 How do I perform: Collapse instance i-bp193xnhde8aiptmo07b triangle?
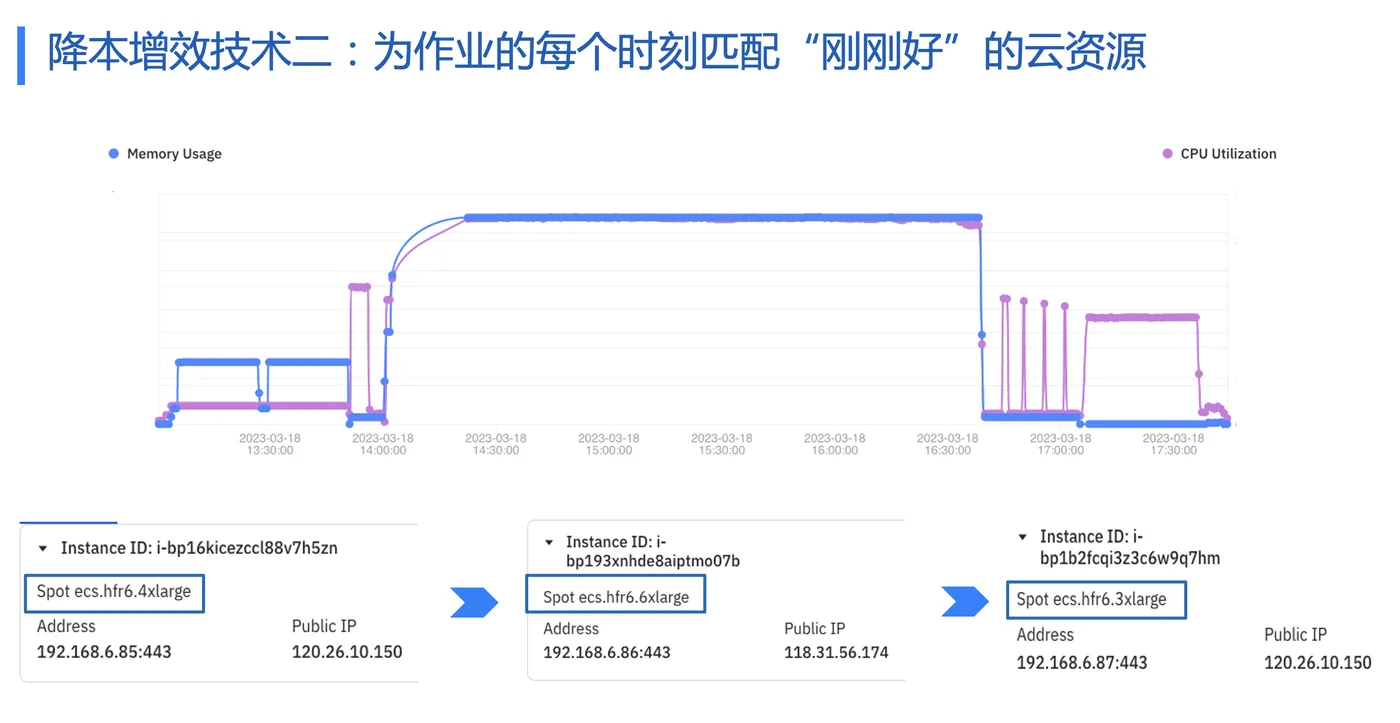(x=549, y=543)
